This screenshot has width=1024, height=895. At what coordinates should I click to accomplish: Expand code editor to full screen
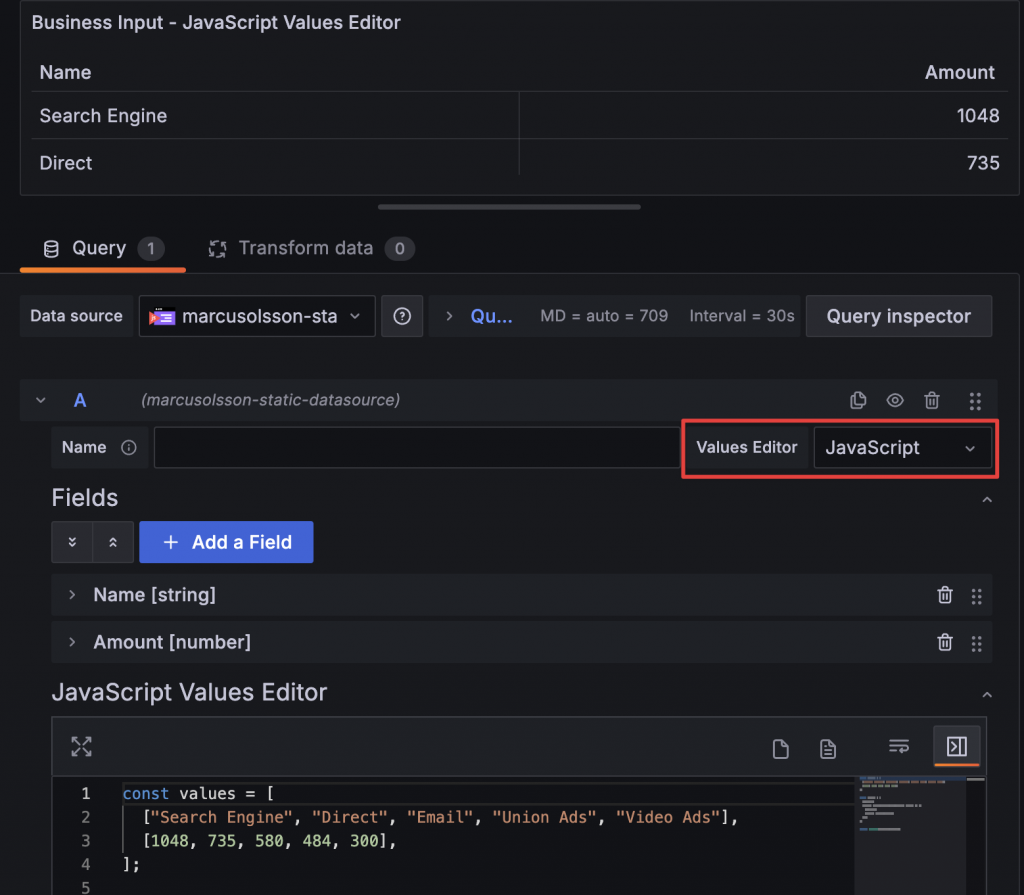82,747
